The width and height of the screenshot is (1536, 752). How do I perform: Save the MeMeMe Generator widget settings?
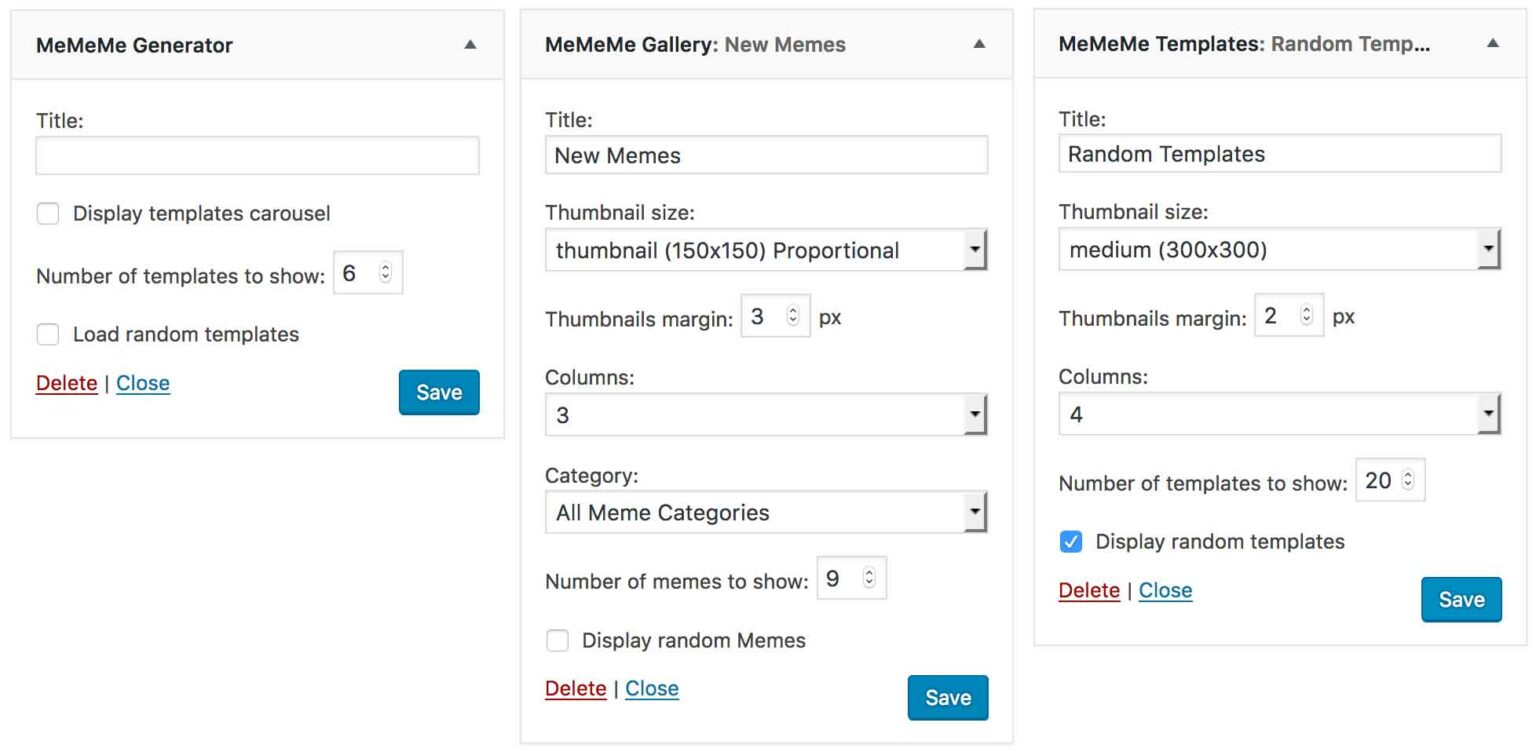[438, 392]
